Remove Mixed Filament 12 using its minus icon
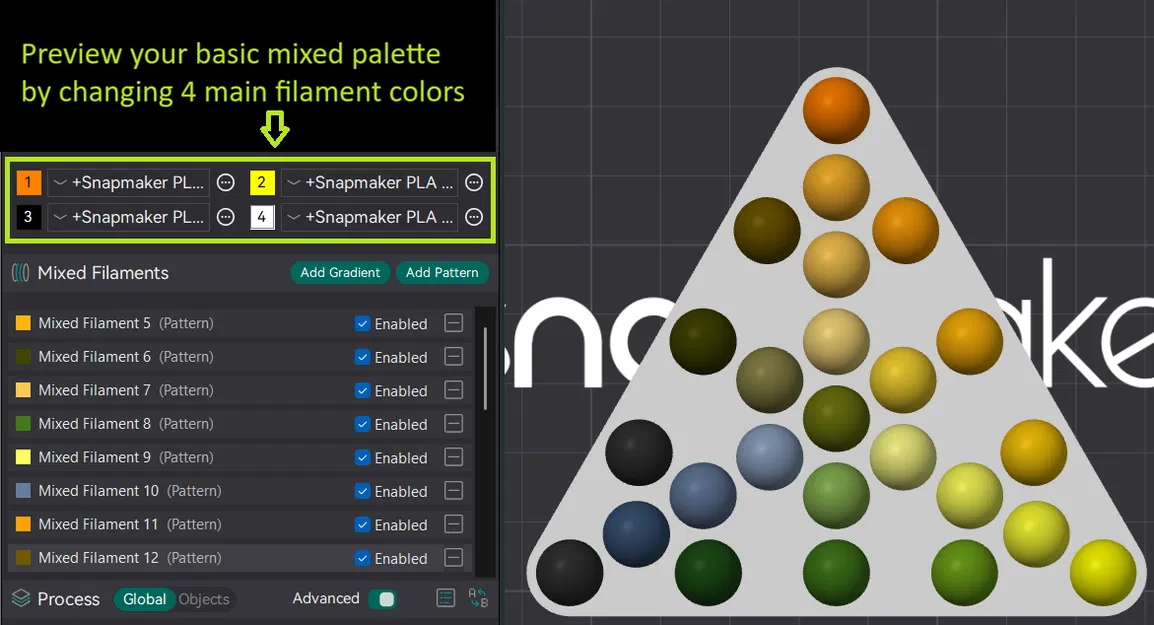 point(453,558)
